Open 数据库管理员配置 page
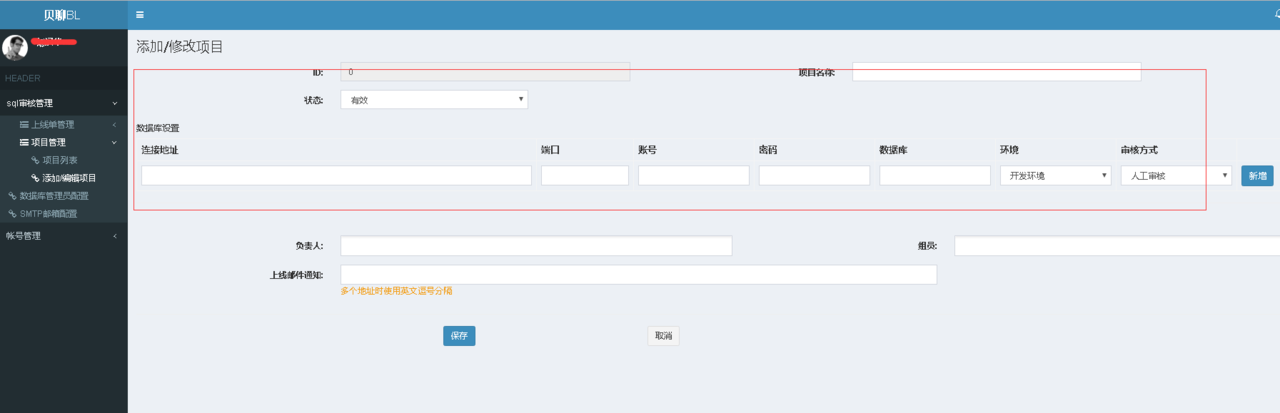 tap(54, 195)
